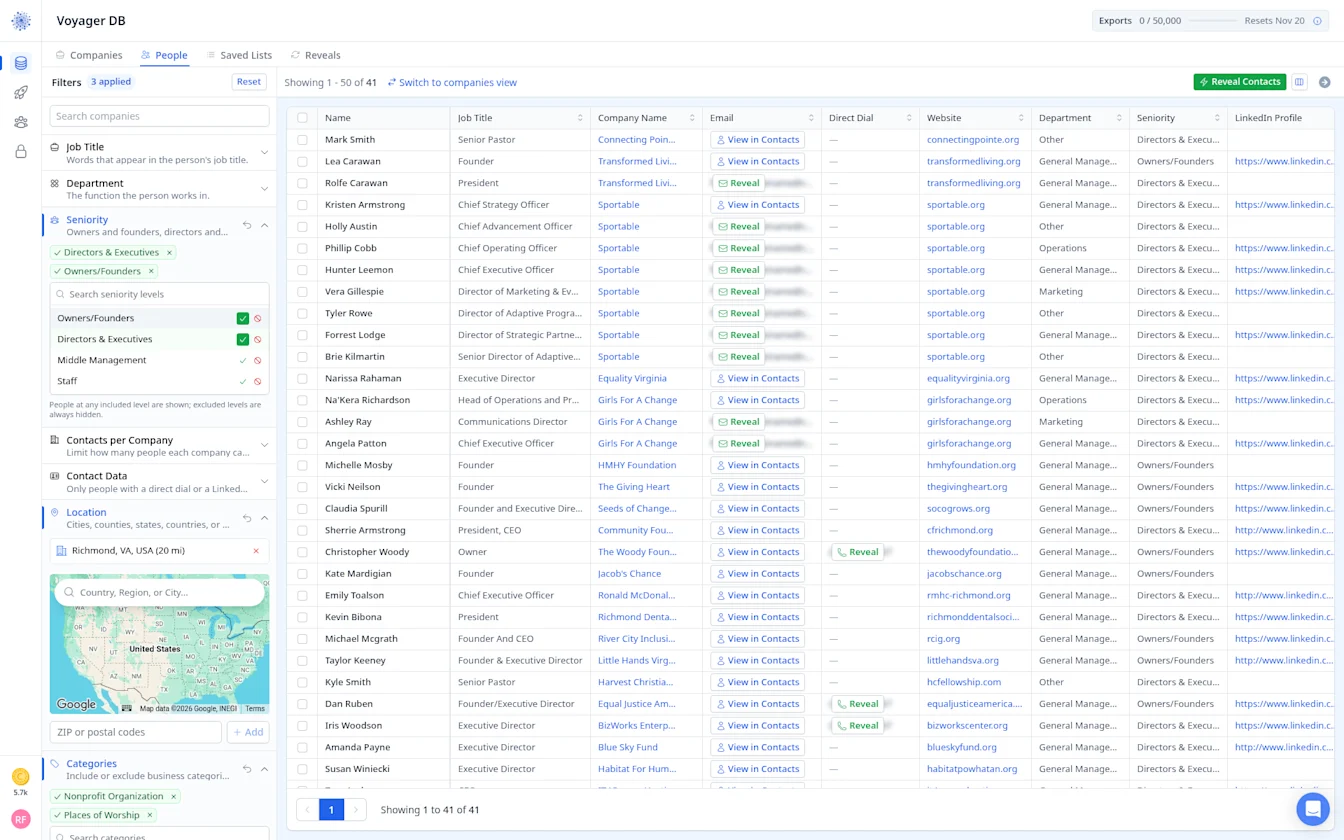Screen dimensions: 1344x840
Task: Click the RF user avatar
Action: [21, 819]
